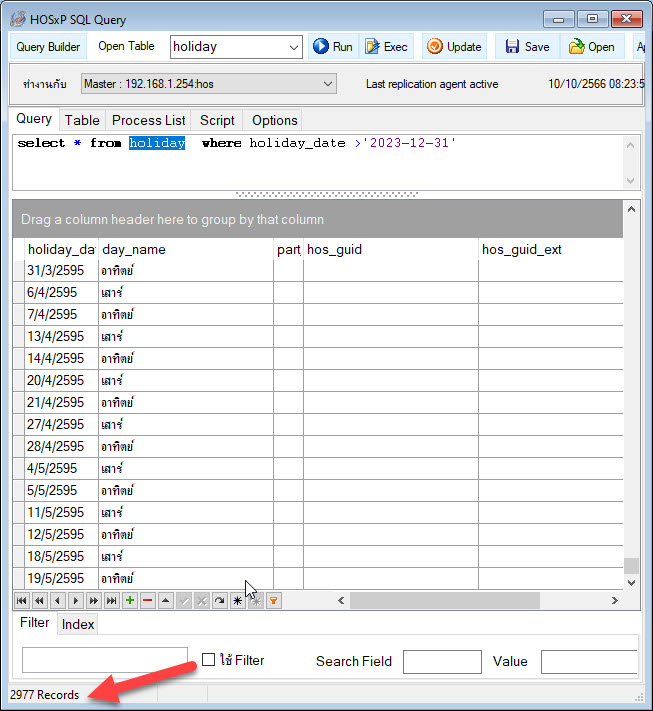This screenshot has width=653, height=711.
Task: Jump to first record in navigator
Action: 21,601
